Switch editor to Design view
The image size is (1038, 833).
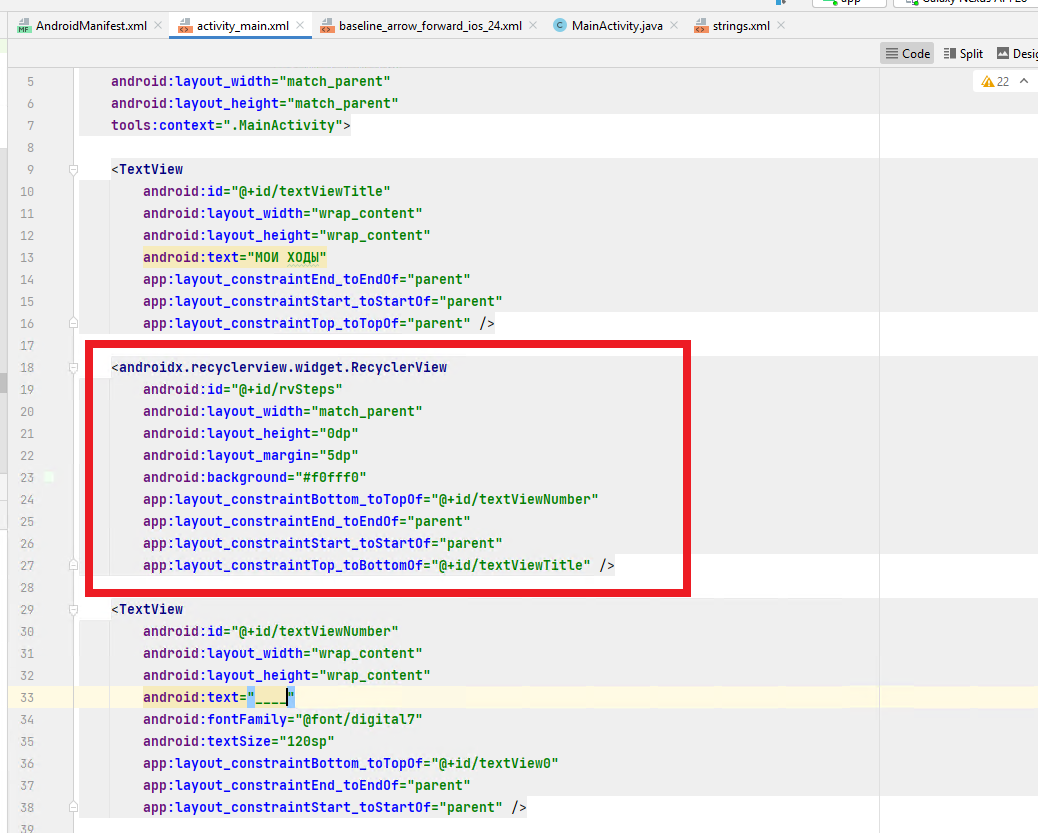[x=1017, y=54]
